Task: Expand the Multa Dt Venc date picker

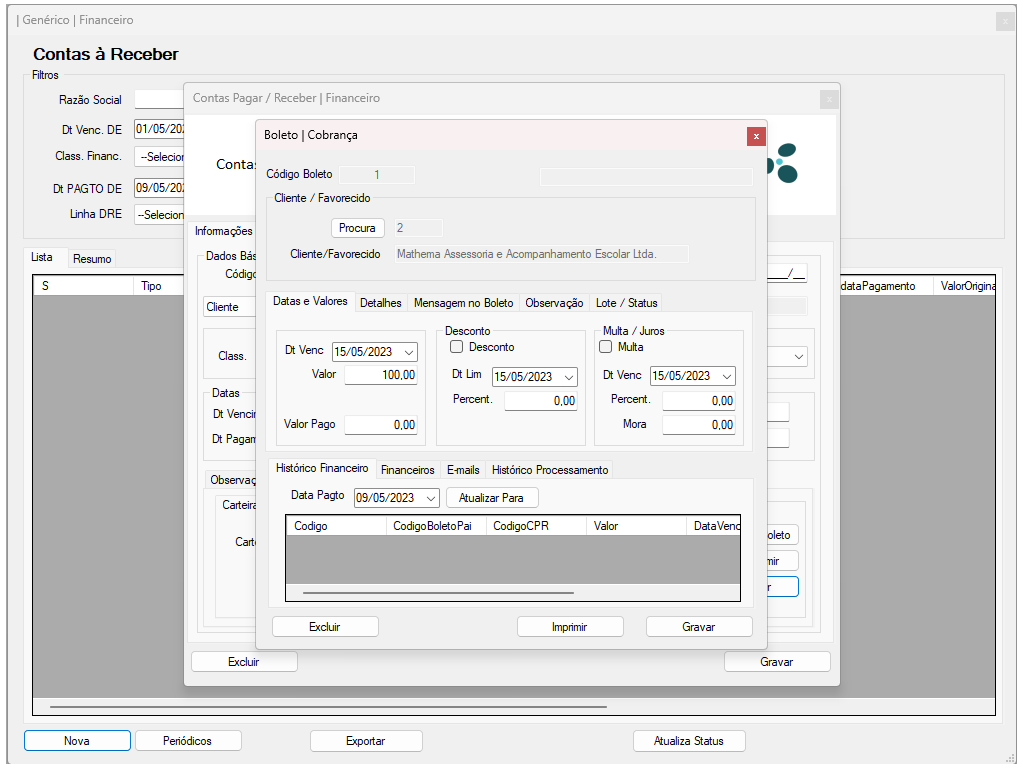Action: 726,377
